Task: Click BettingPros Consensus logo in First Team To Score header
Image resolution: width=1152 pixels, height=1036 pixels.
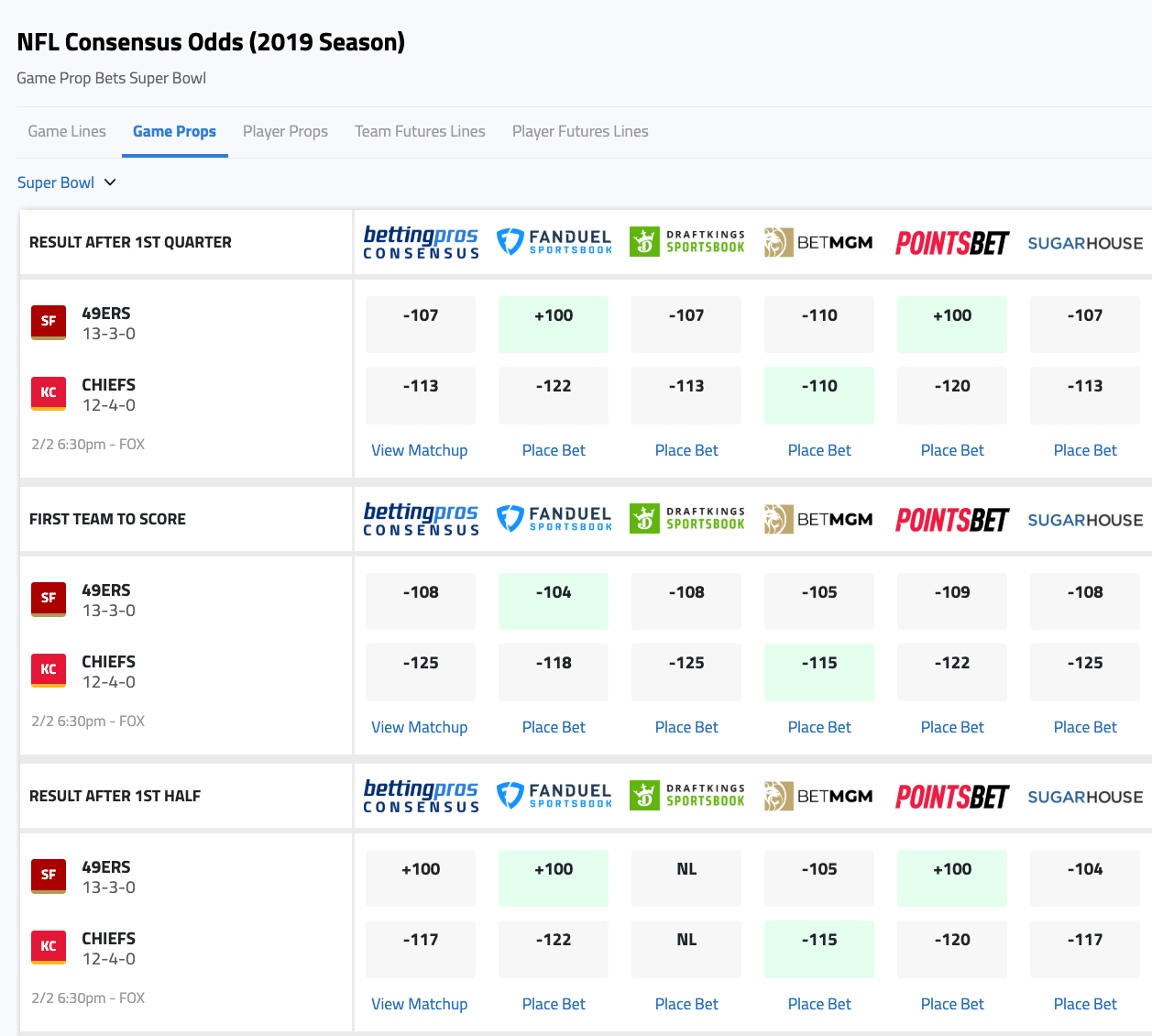Action: click(421, 519)
